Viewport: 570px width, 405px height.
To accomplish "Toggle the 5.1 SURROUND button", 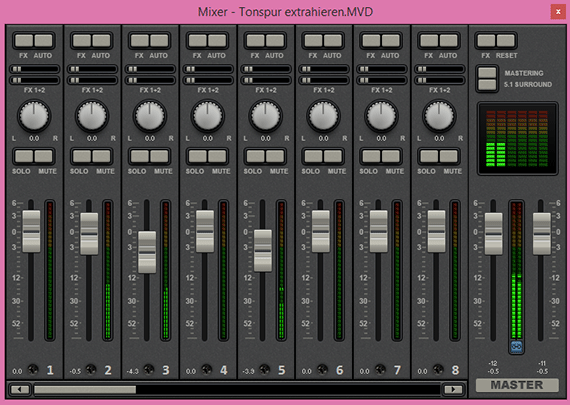I will click(487, 85).
